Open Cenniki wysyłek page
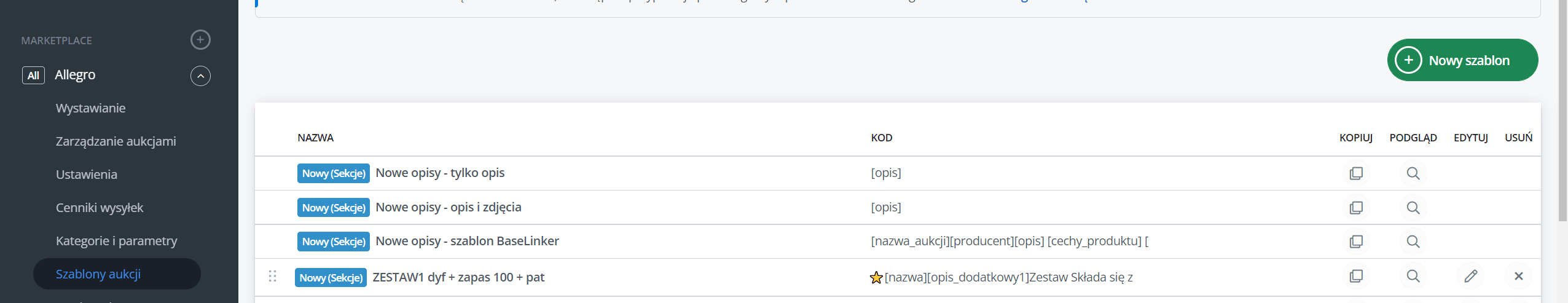Viewport: 1568px width, 303px height. click(100, 208)
